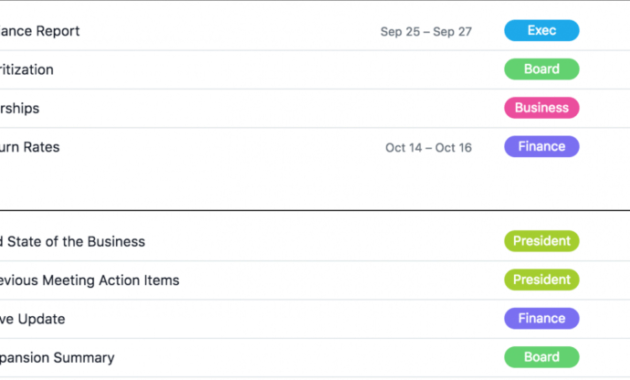Open the task ending in 'ance Report'
Screen dimensions: 630x380
pos(39,31)
